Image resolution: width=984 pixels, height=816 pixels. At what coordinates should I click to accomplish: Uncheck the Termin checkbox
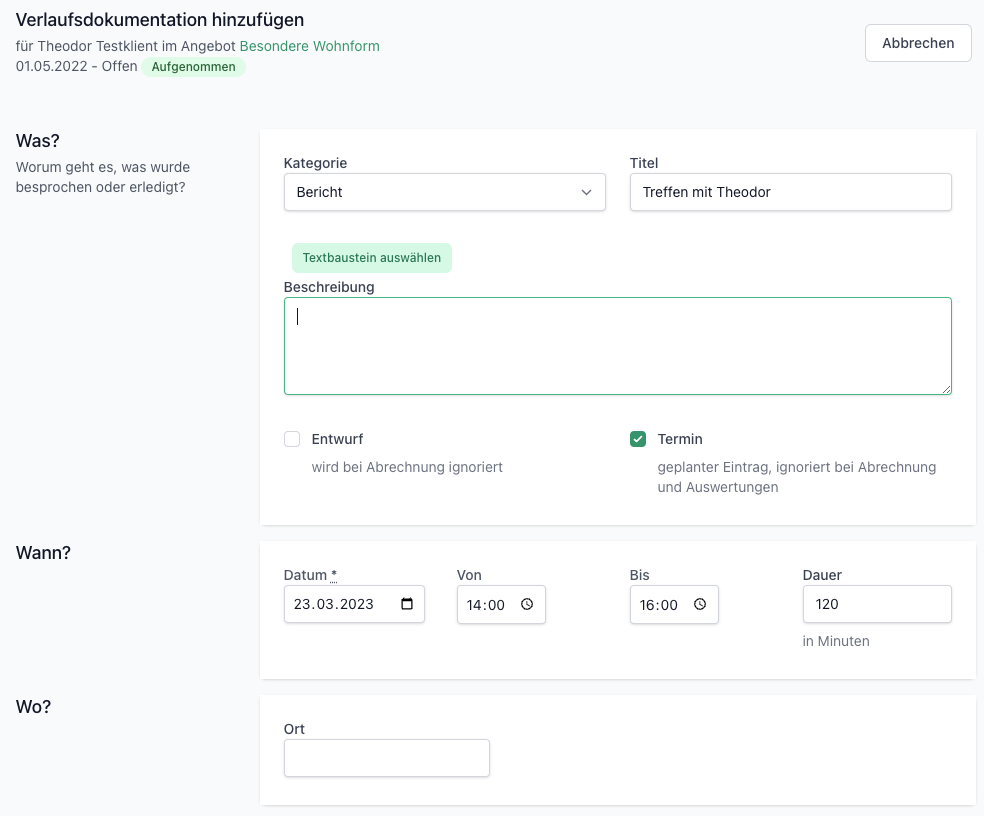[x=638, y=439]
